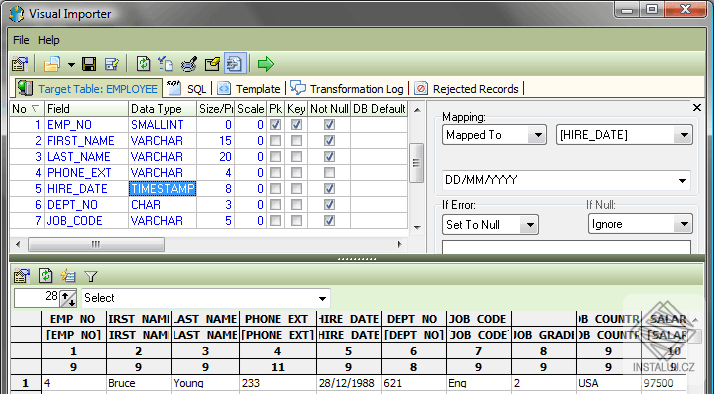Switch to the Template tab
Viewport: 714px width, 394px height.
[249, 88]
